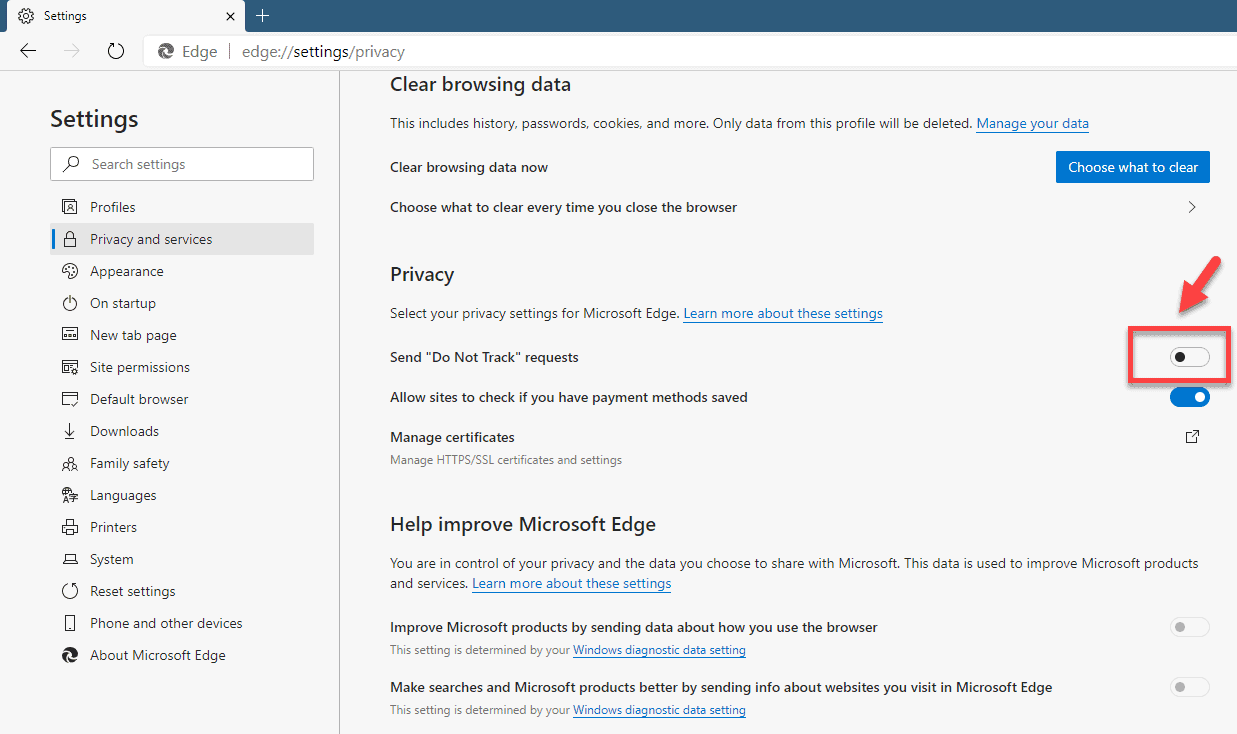
Task: Disable payment methods check toggle
Action: 1189,397
